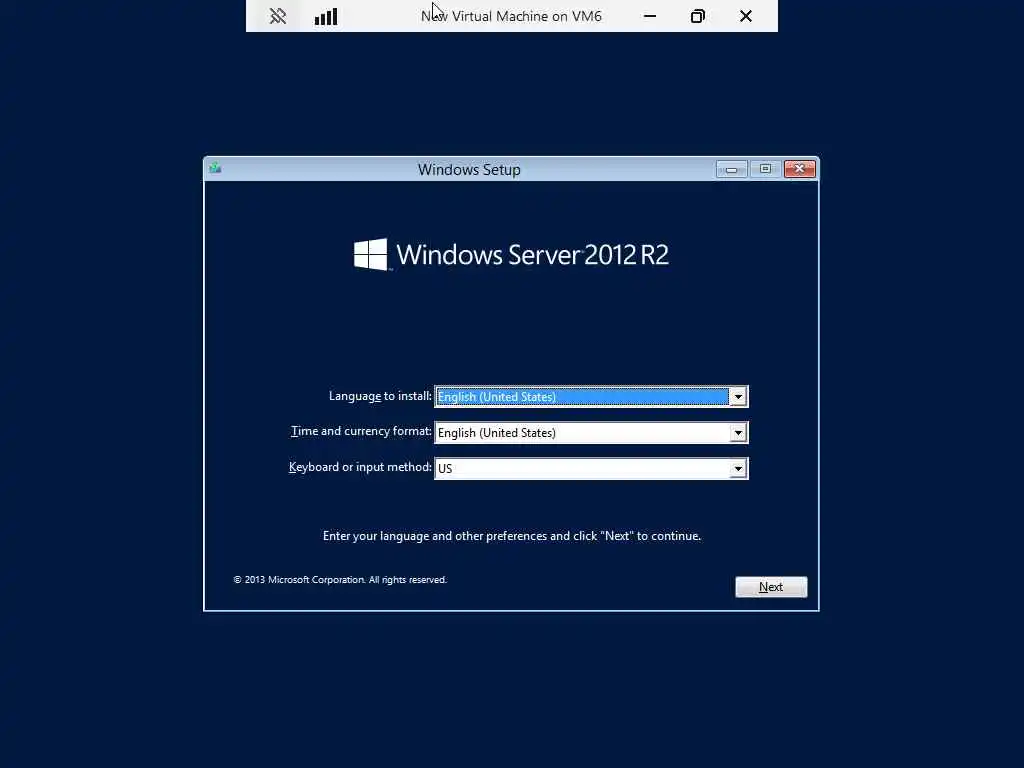
Task: Maximize the Windows Setup dialog
Action: pyautogui.click(x=765, y=169)
